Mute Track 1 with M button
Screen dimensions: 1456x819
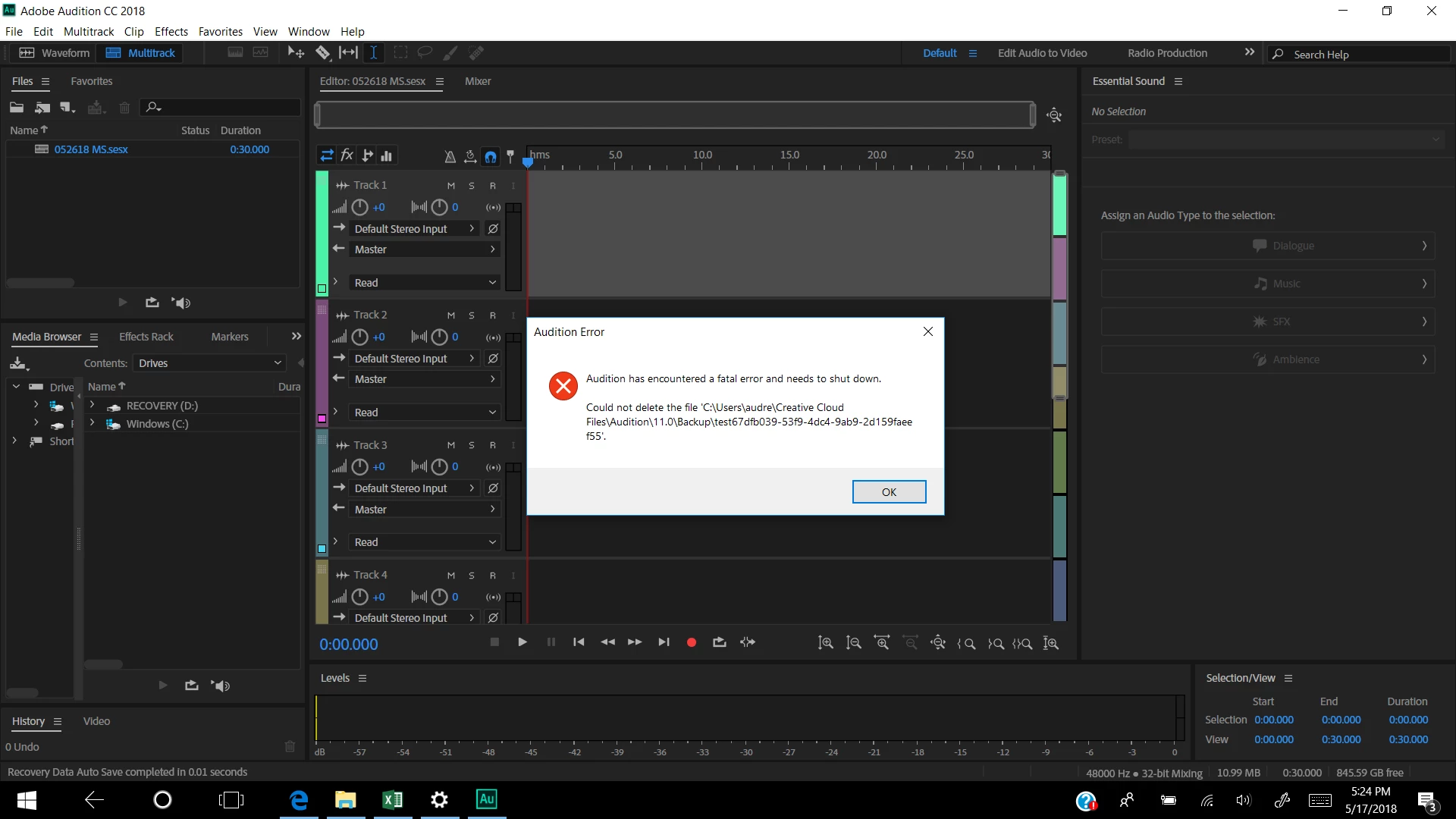coord(450,186)
